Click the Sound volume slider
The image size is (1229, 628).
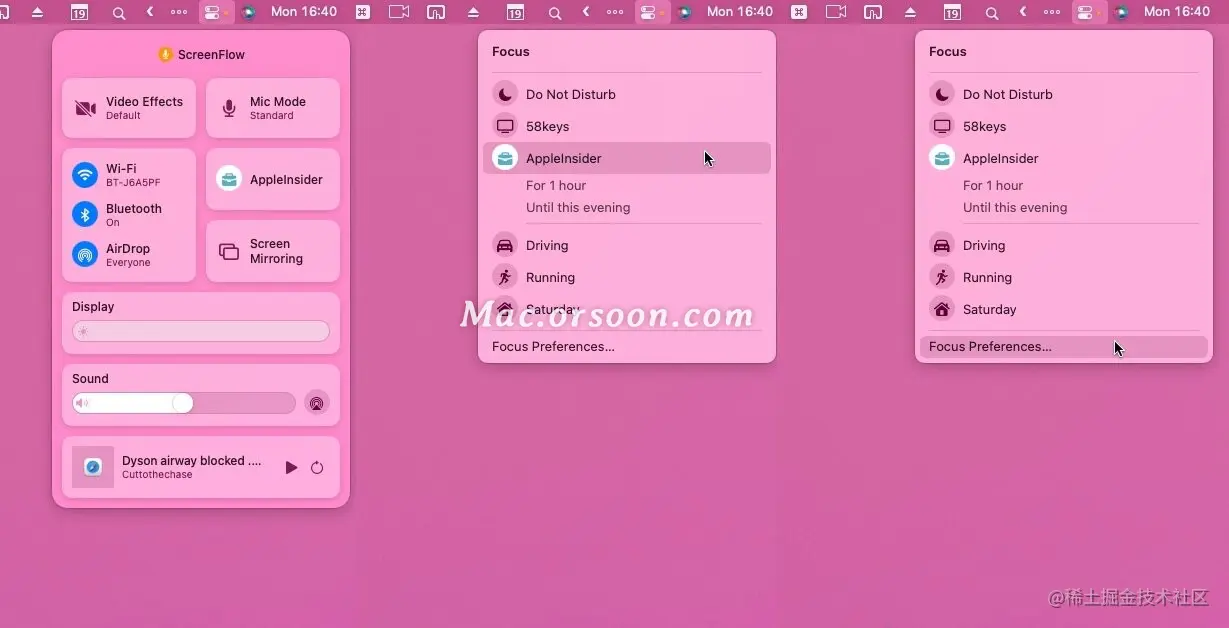pyautogui.click(x=184, y=403)
